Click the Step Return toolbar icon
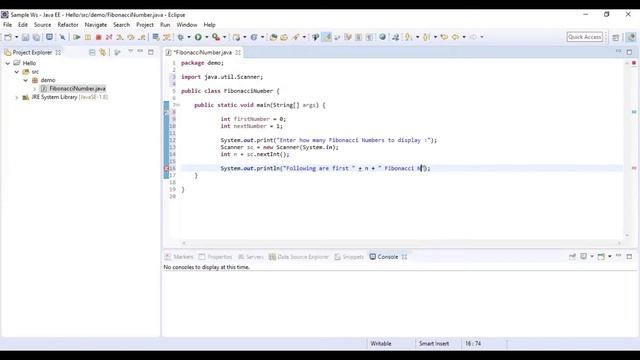 pos(142,37)
